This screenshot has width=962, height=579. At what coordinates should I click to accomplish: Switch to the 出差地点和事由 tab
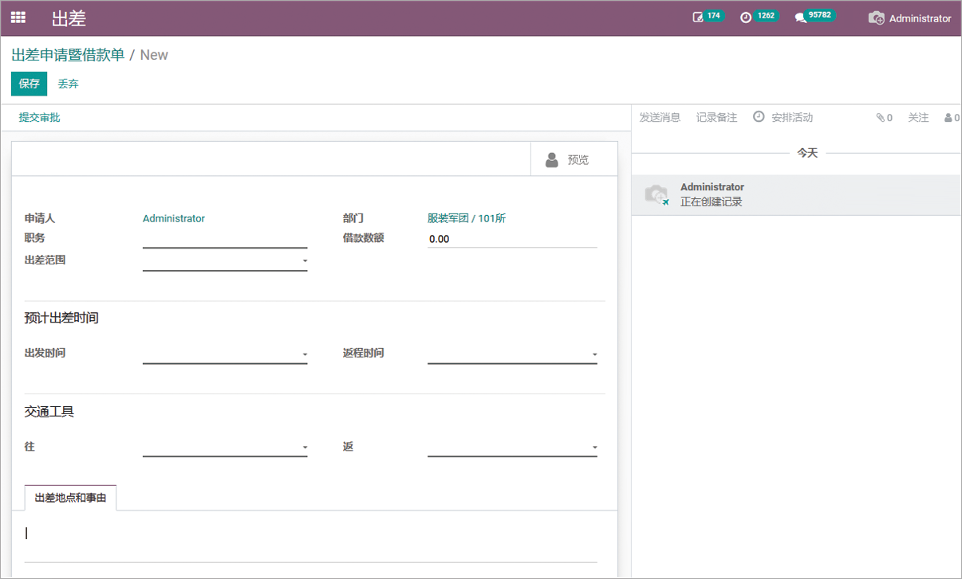coord(70,498)
